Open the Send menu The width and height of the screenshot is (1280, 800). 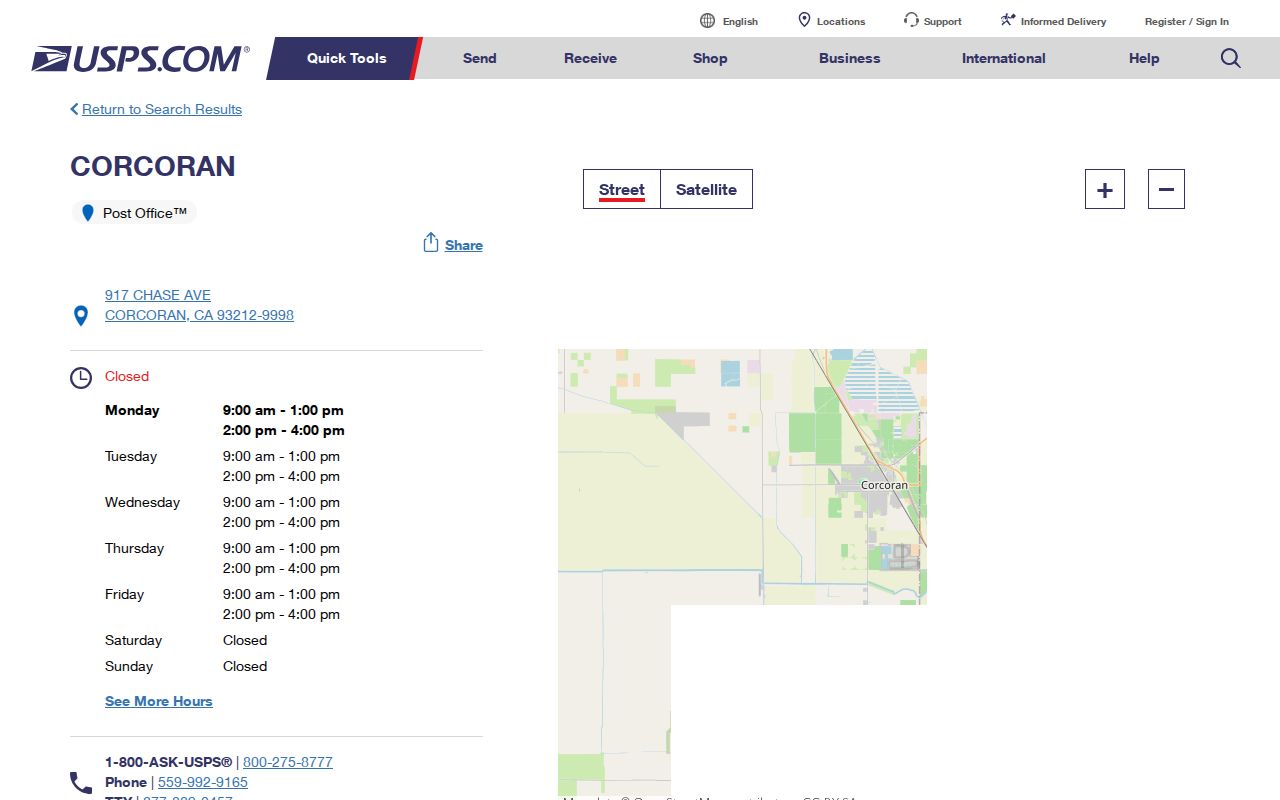pos(480,58)
